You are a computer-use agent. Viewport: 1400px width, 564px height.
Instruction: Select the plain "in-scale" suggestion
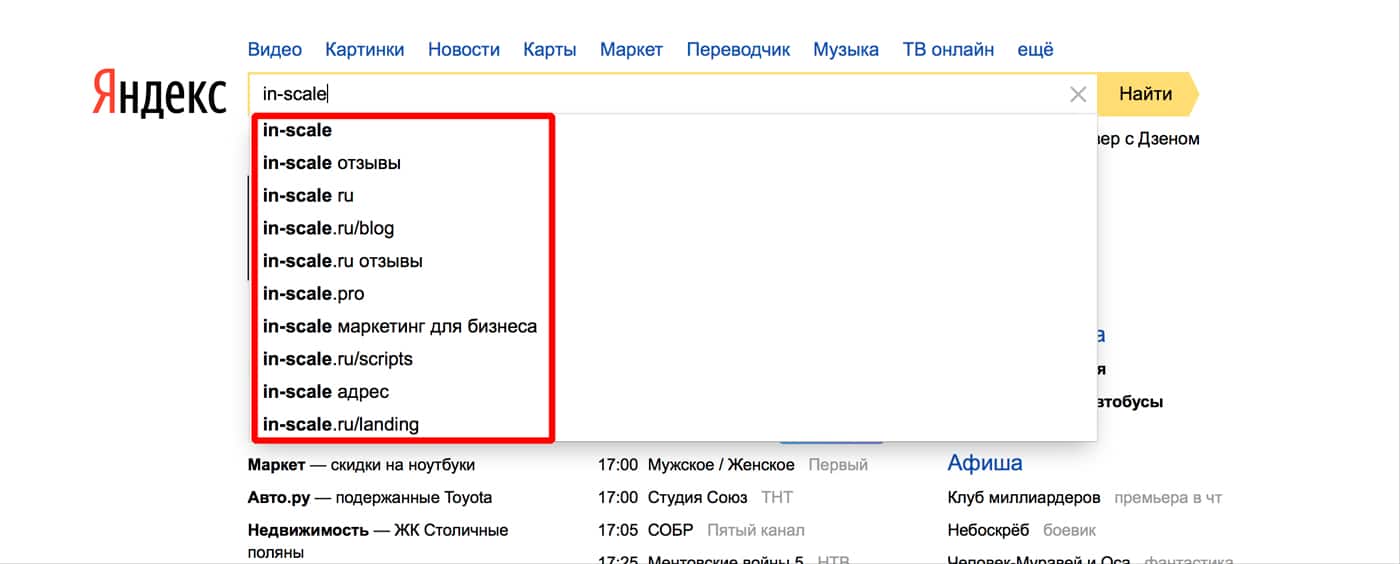pos(673,130)
